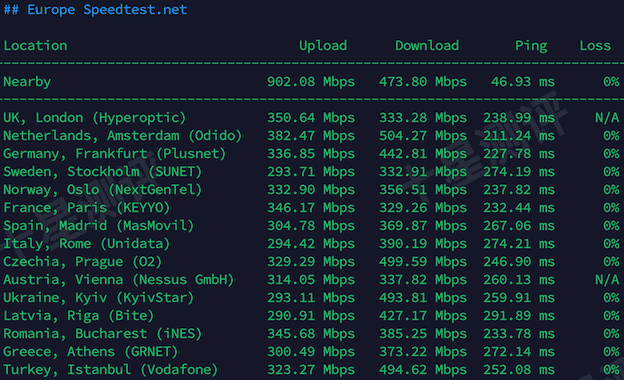The image size is (624, 380).
Task: Click download value '390.19 Mbps'
Action: point(423,244)
